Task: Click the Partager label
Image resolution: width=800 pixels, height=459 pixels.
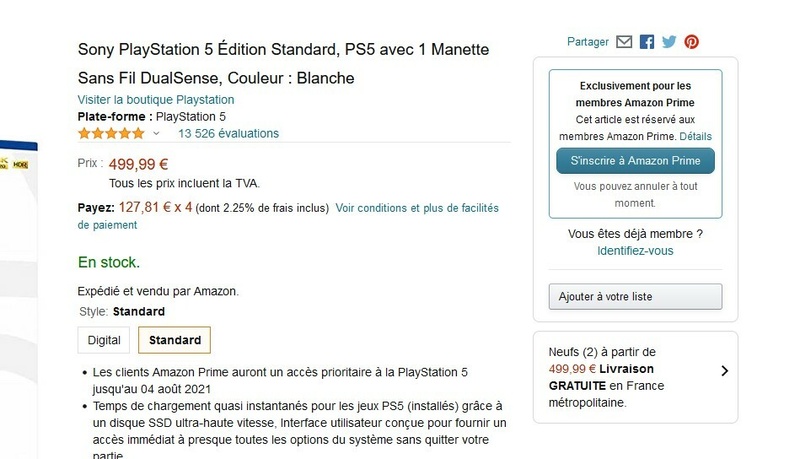Action: tap(587, 42)
